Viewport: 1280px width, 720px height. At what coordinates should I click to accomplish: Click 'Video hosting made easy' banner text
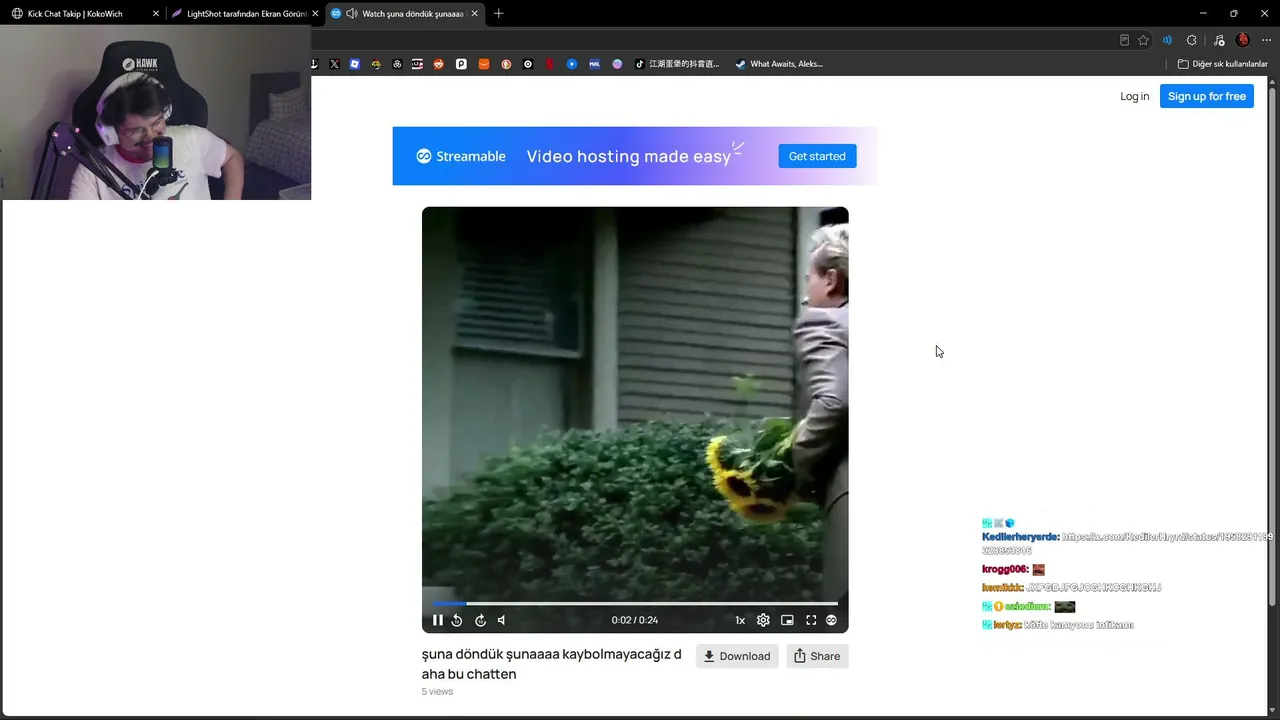(629, 156)
